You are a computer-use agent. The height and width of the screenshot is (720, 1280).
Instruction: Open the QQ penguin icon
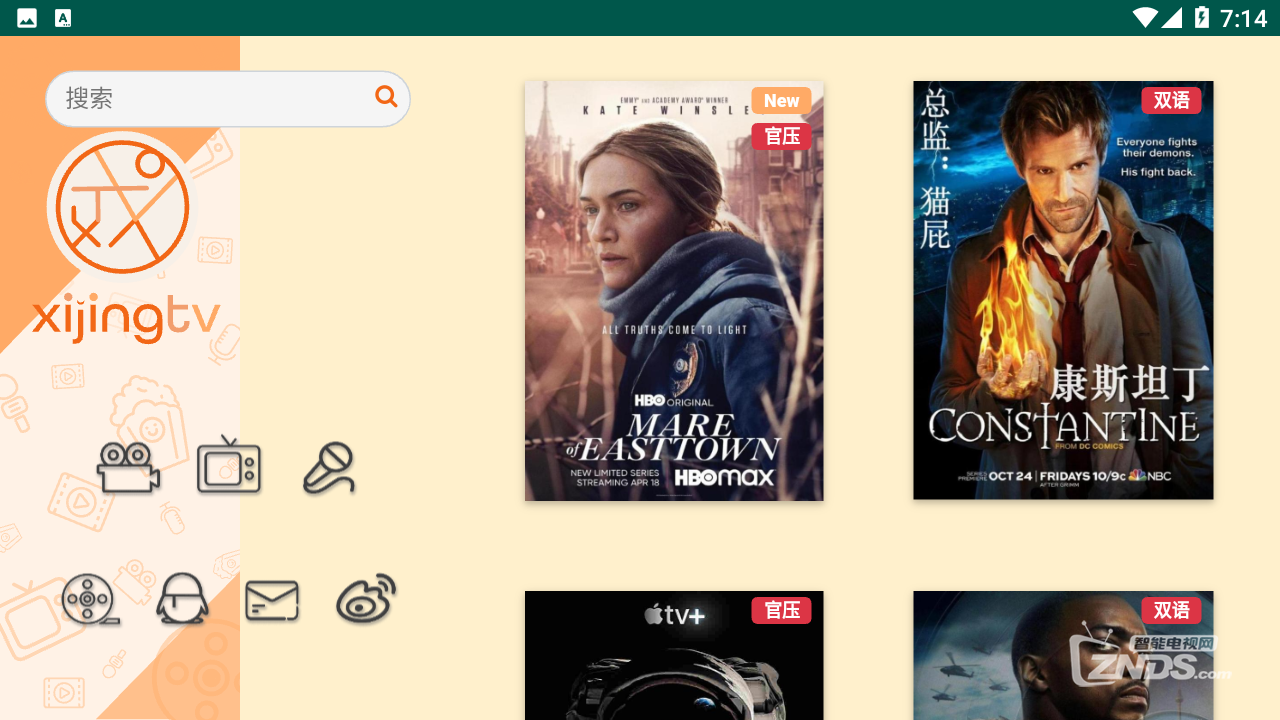(x=182, y=599)
